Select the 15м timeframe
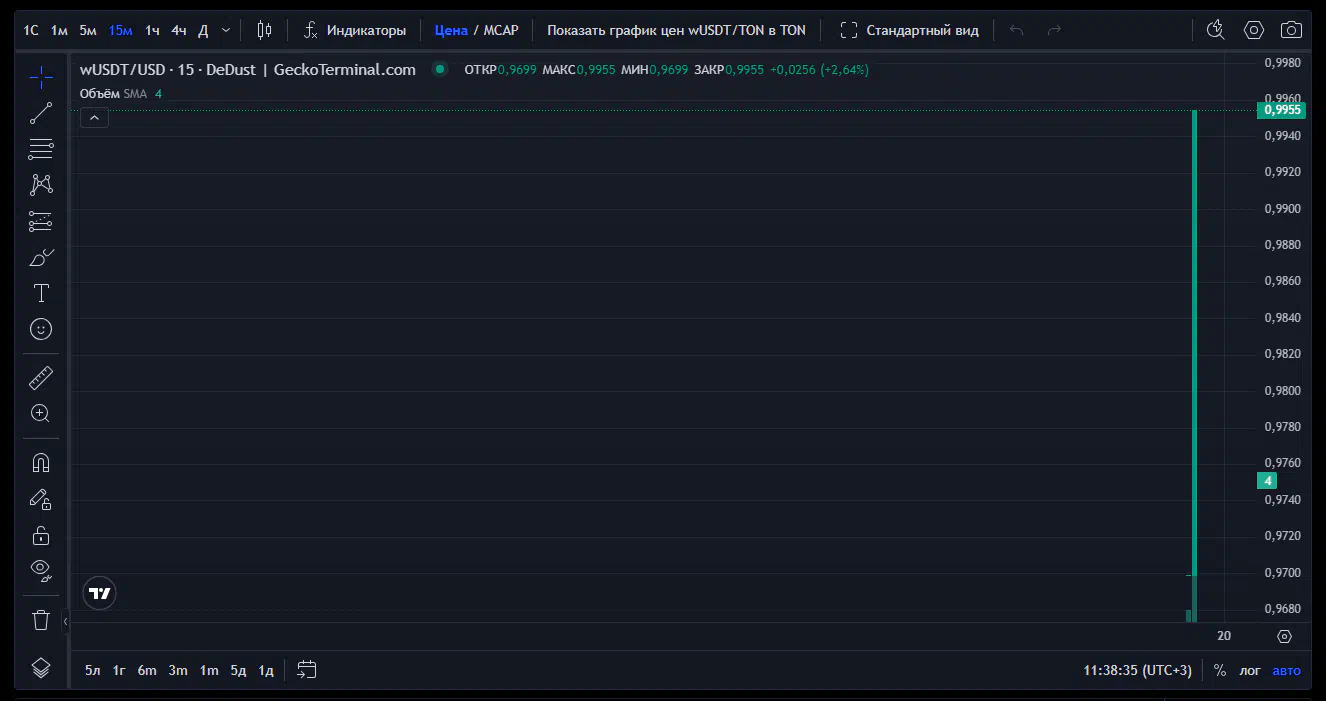 [120, 30]
